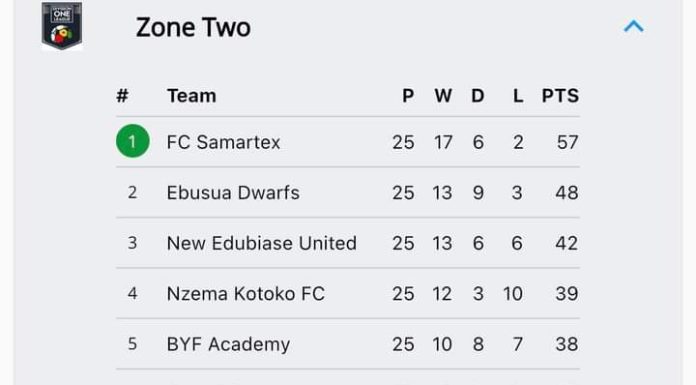696x385 pixels.
Task: Click the D column header
Action: tap(478, 96)
